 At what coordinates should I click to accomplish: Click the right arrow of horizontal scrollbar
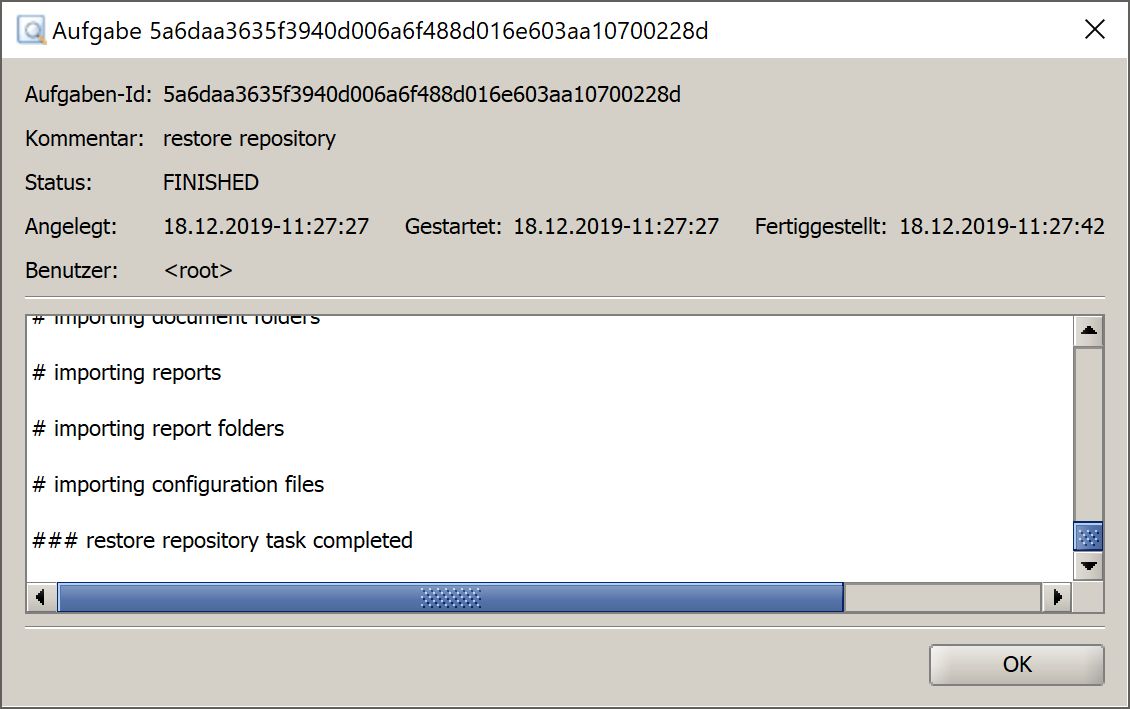pos(1056,597)
